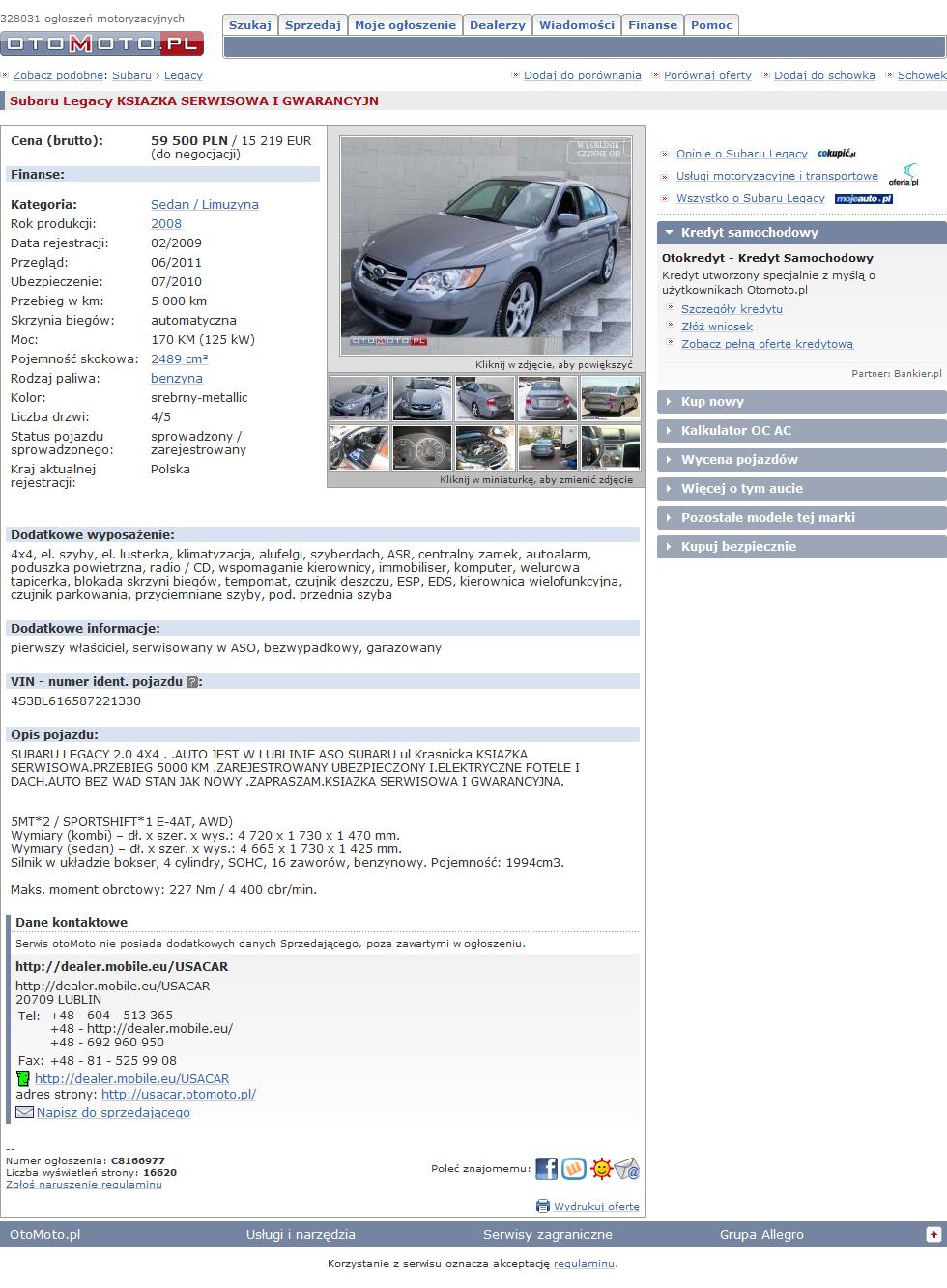Click the oferia.pl logo
The width and height of the screenshot is (947, 1288).
pyautogui.click(x=904, y=176)
